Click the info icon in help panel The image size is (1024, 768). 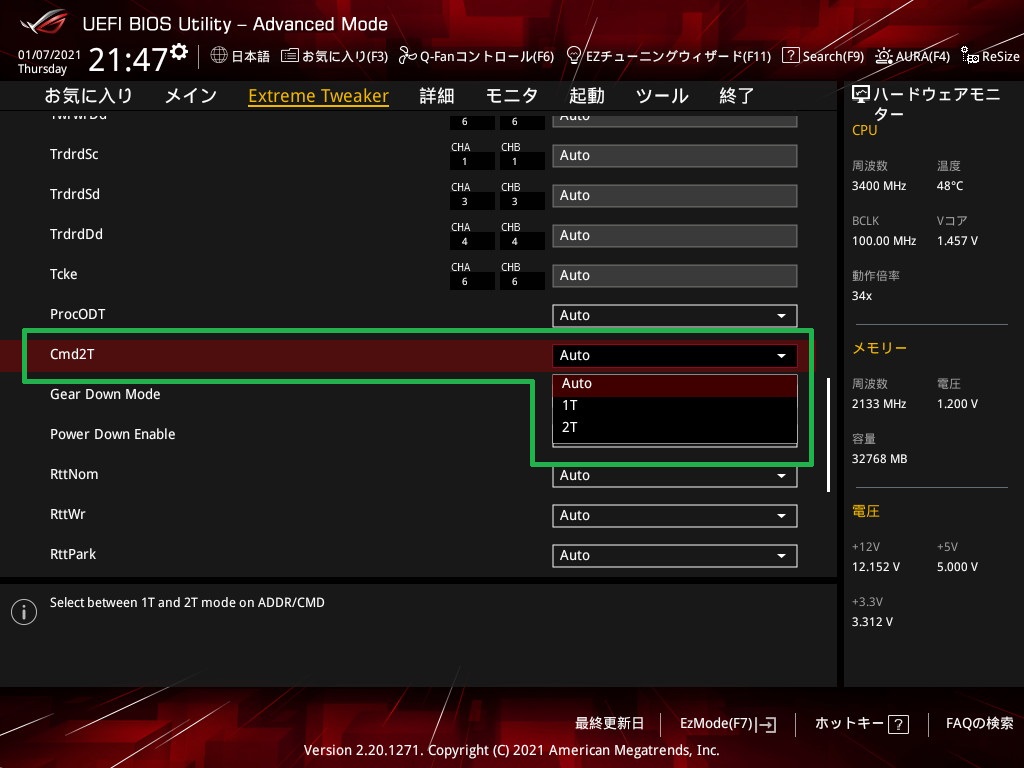click(x=24, y=612)
